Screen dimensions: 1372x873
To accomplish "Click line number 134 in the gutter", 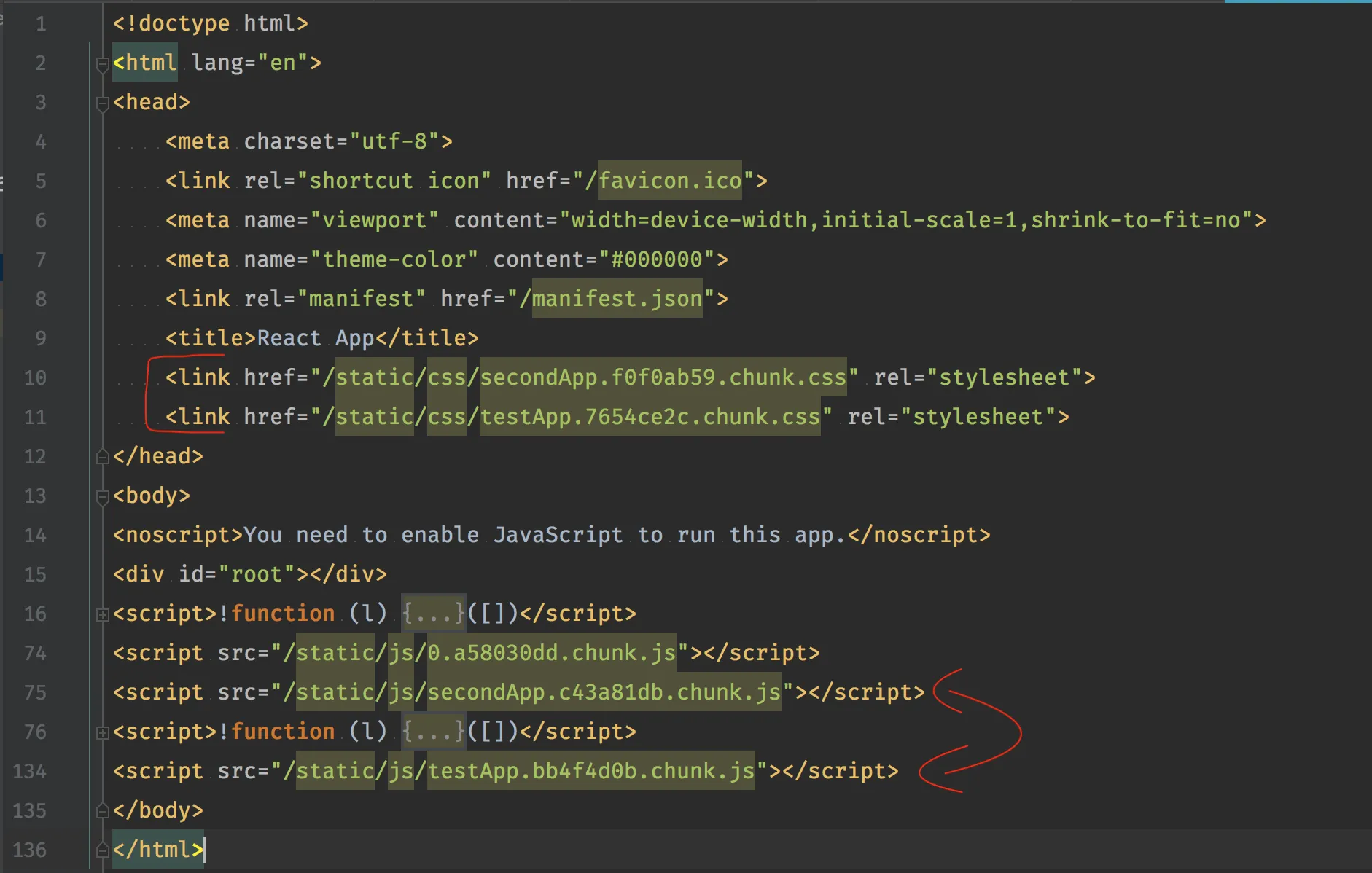I will point(30,772).
